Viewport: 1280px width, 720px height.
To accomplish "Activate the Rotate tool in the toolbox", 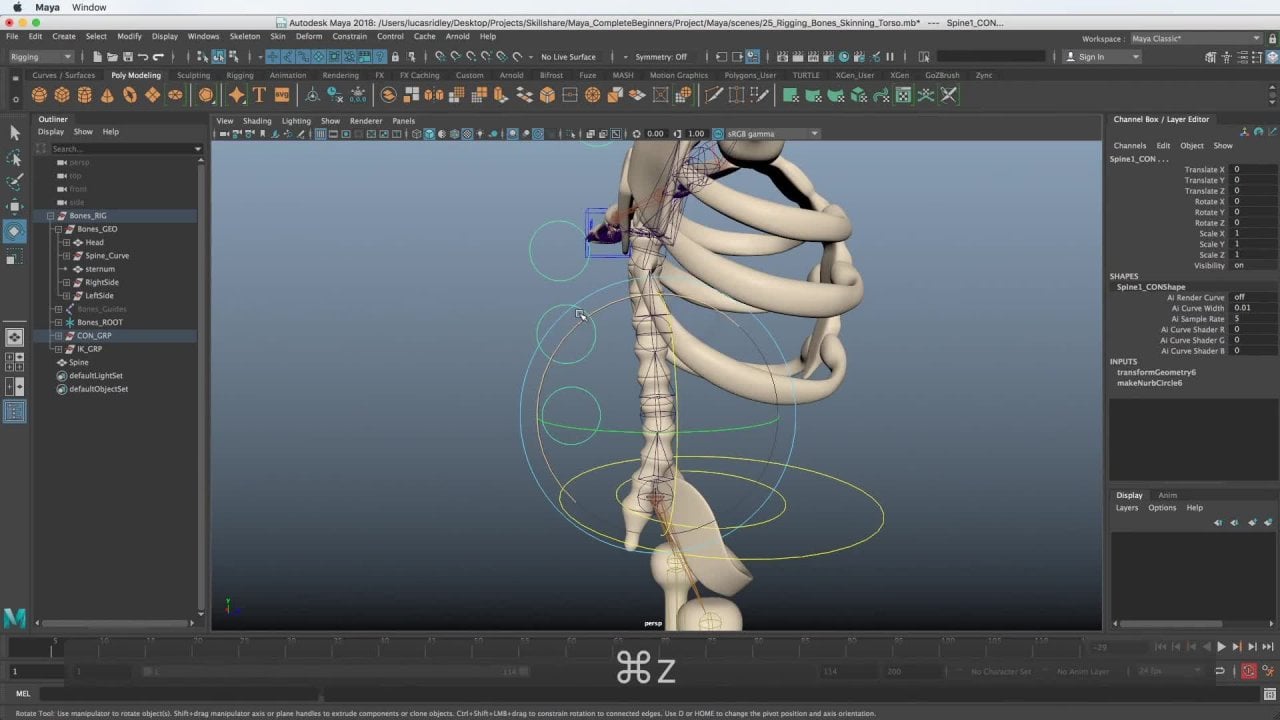I will click(14, 231).
